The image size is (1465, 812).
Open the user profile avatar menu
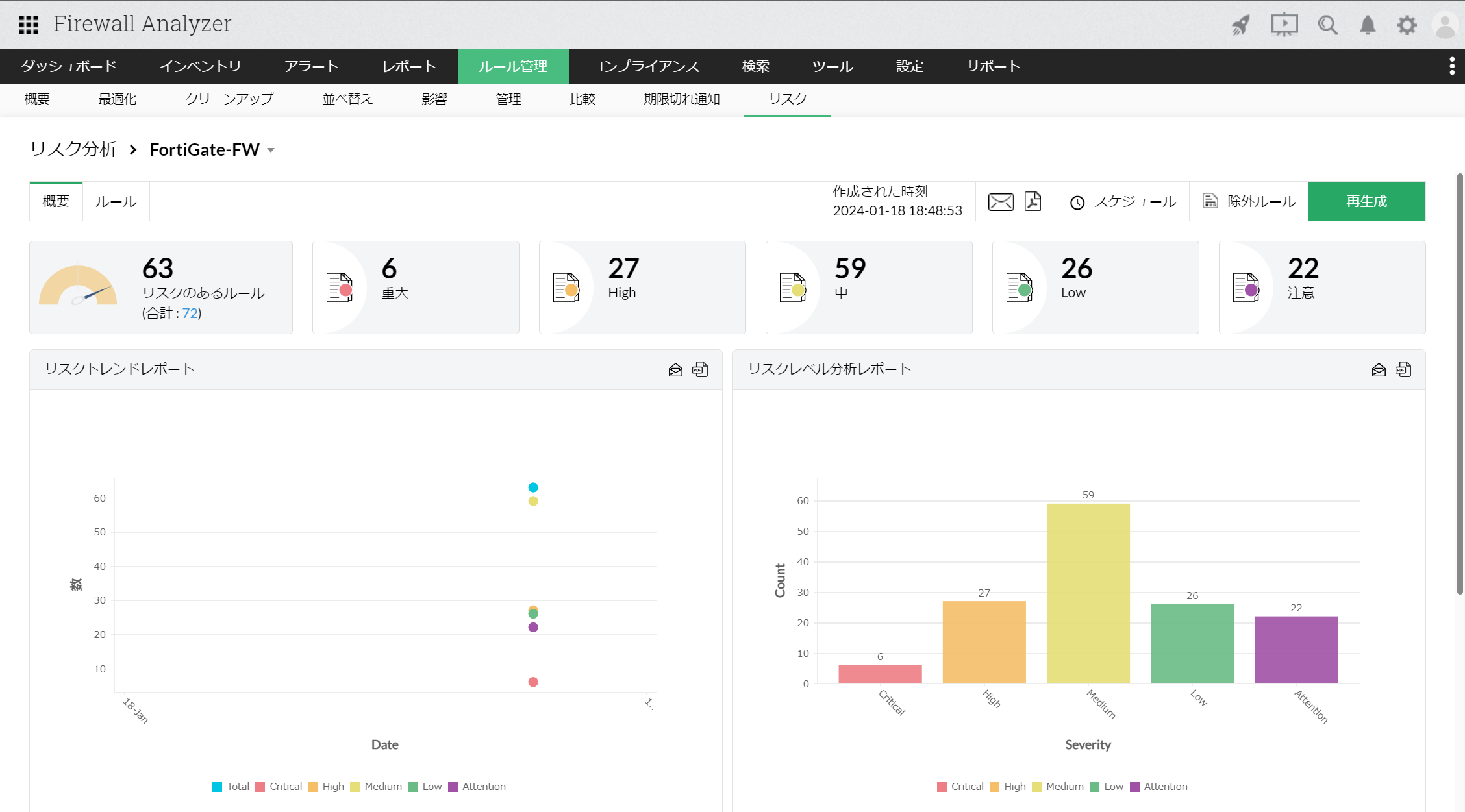click(1445, 25)
